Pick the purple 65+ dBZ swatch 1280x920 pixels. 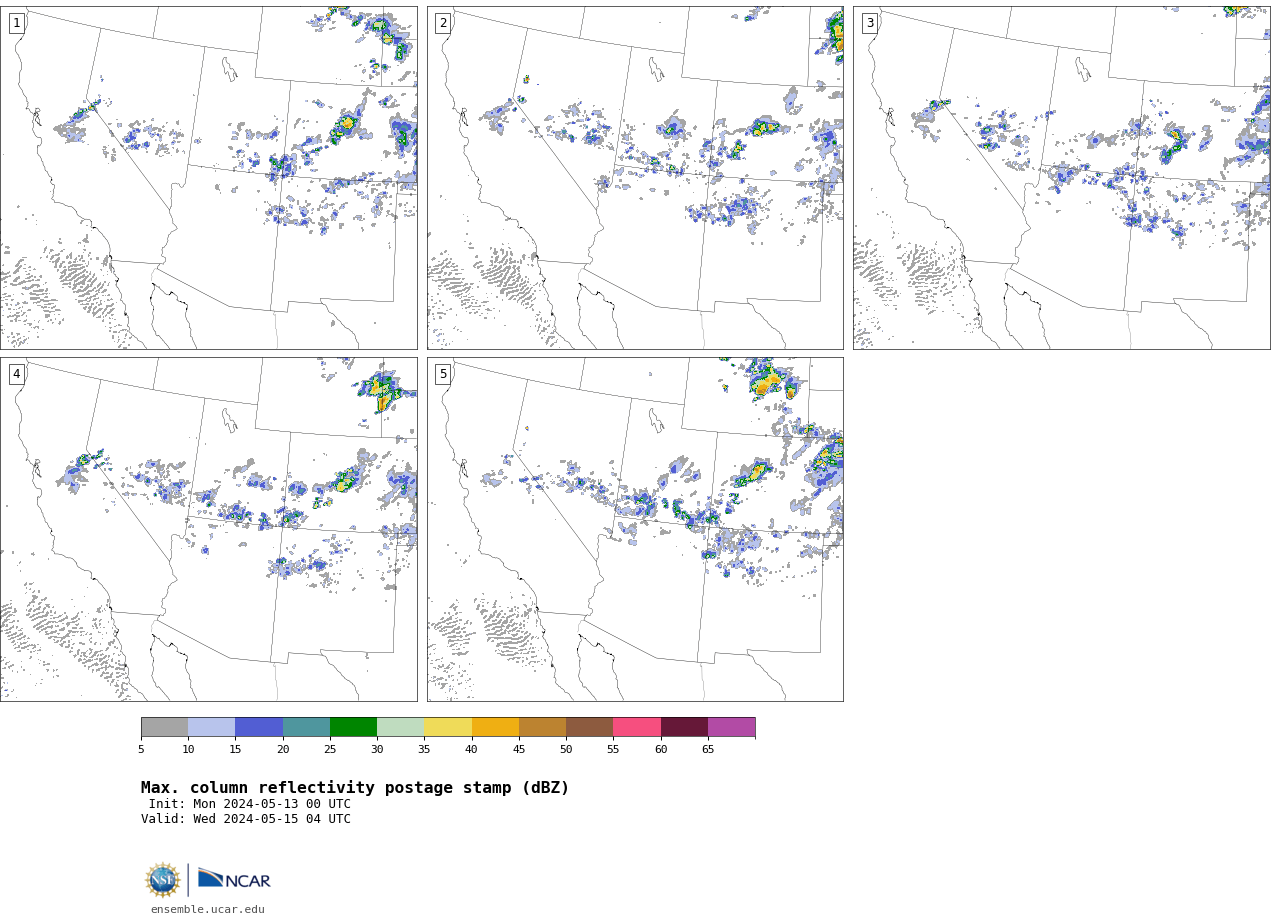pos(731,727)
